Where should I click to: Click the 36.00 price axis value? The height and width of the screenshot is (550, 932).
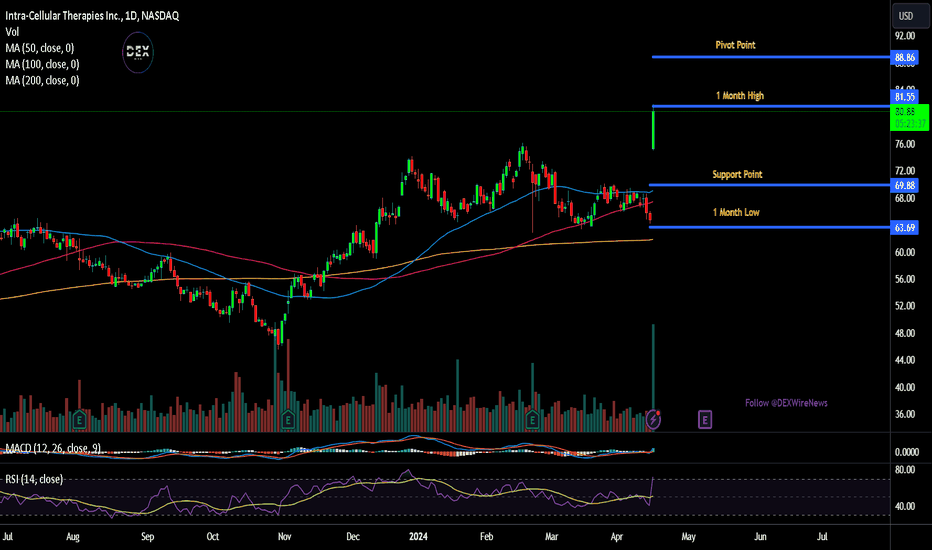click(x=905, y=414)
